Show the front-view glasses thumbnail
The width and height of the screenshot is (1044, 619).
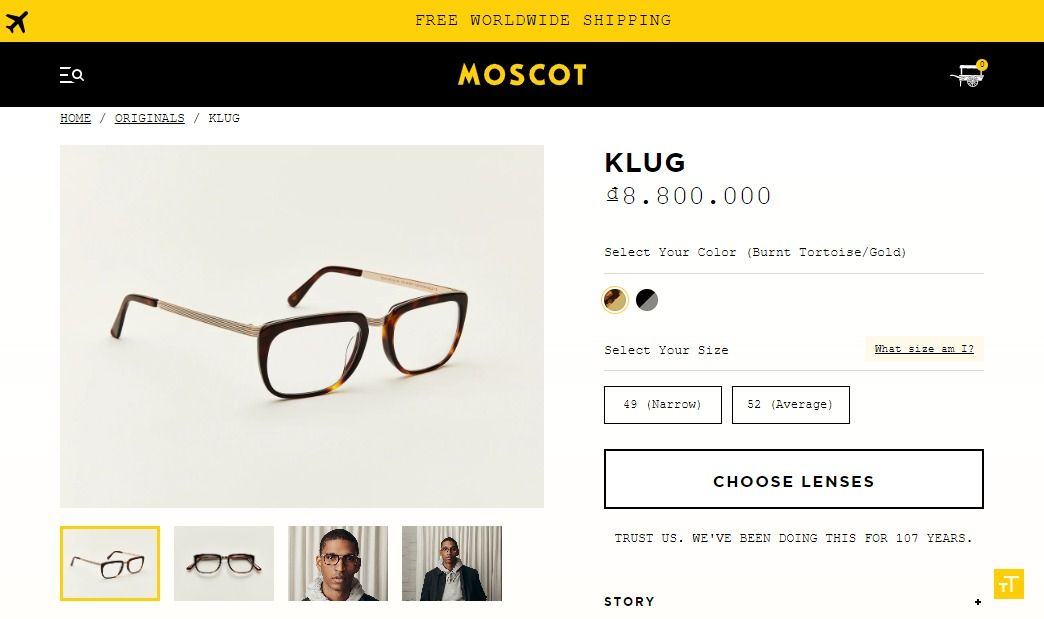click(x=224, y=563)
